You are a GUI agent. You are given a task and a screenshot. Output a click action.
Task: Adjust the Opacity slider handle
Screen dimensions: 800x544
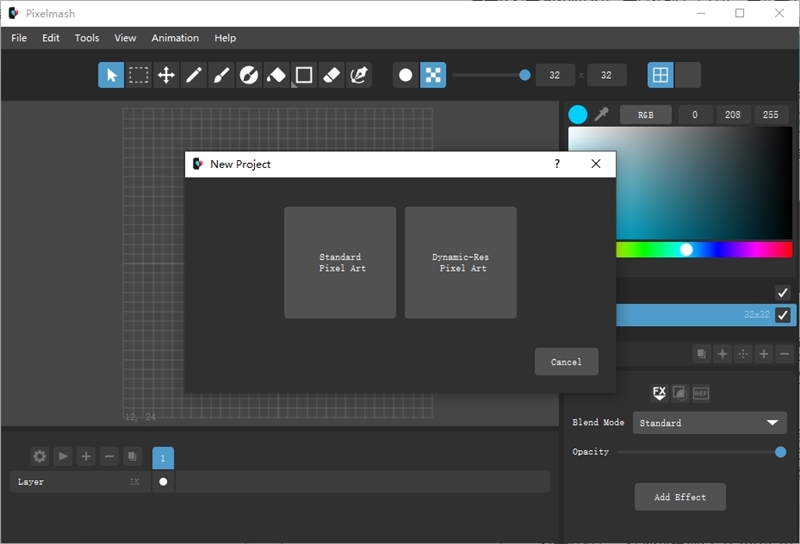pos(780,452)
